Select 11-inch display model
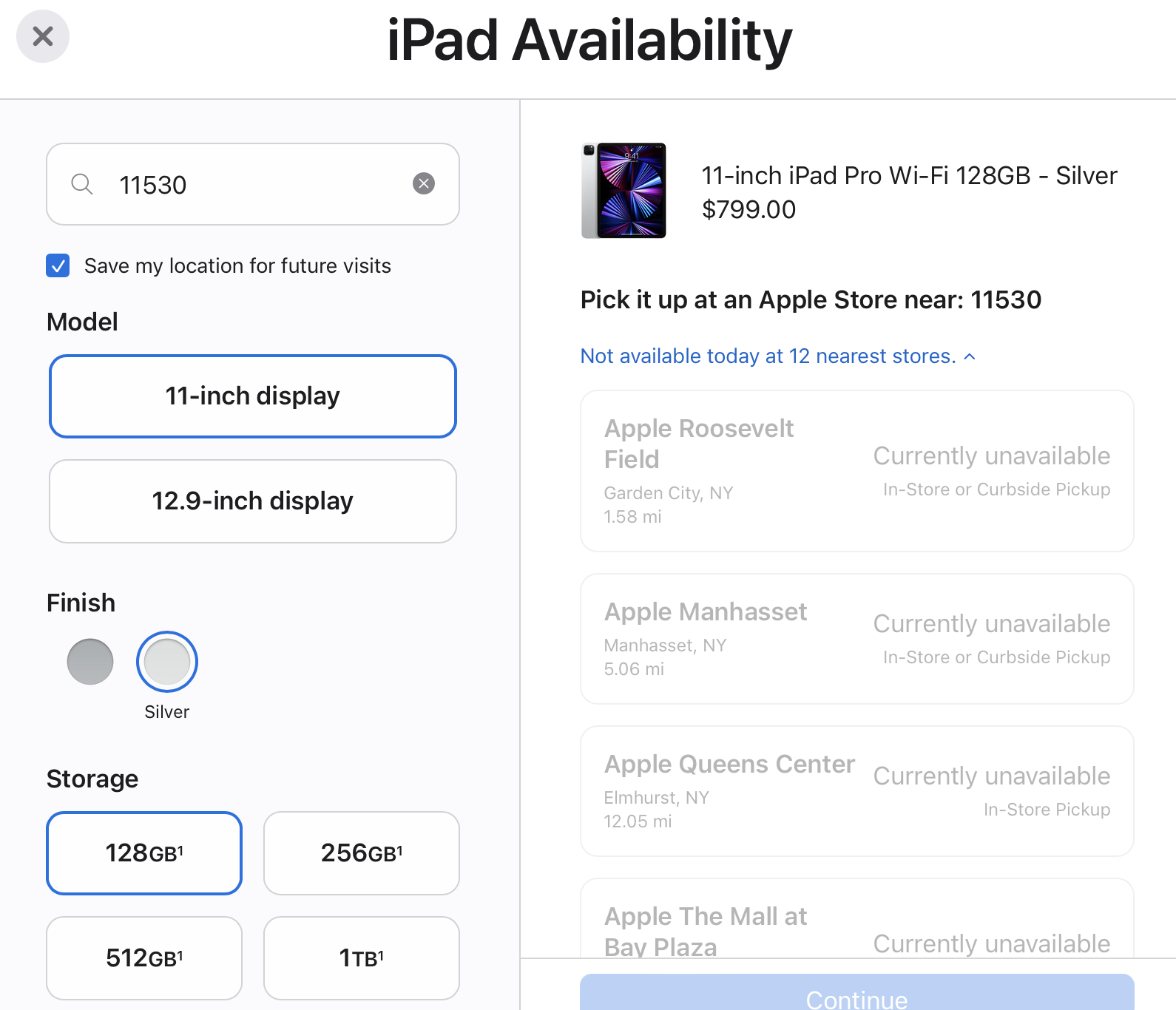Image resolution: width=1176 pixels, height=1010 pixels. (x=253, y=396)
